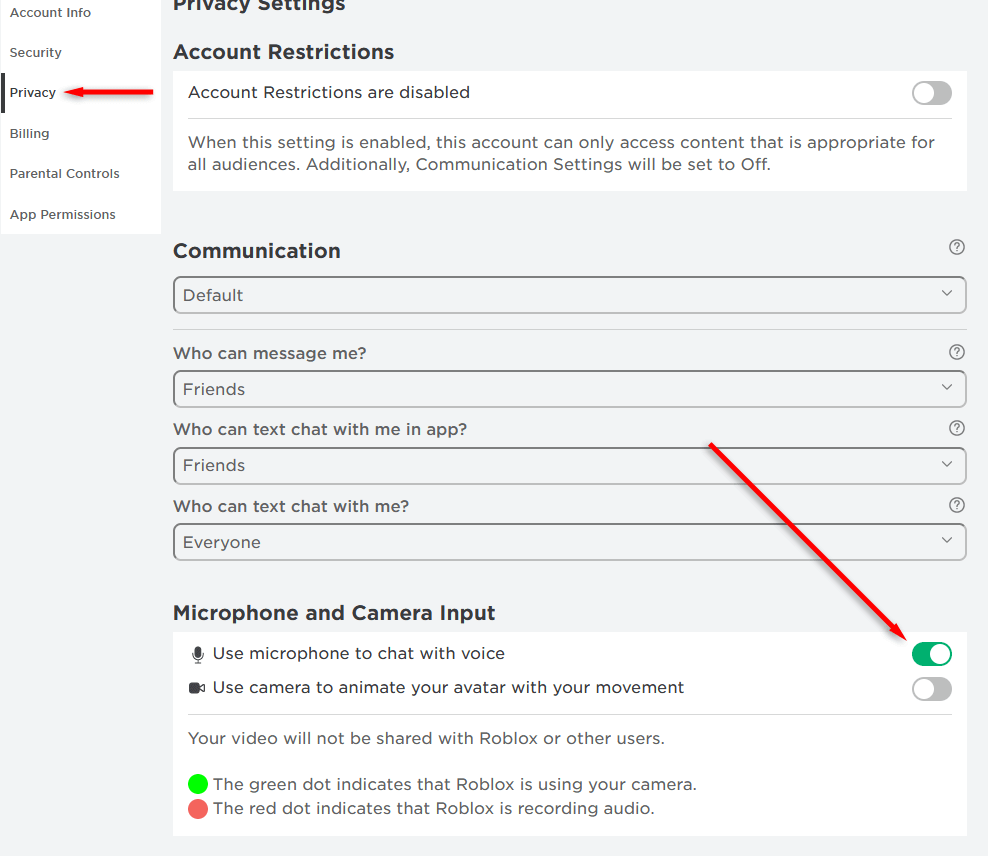Open Parental Controls in sidebar
Image resolution: width=988 pixels, height=856 pixels.
65,174
